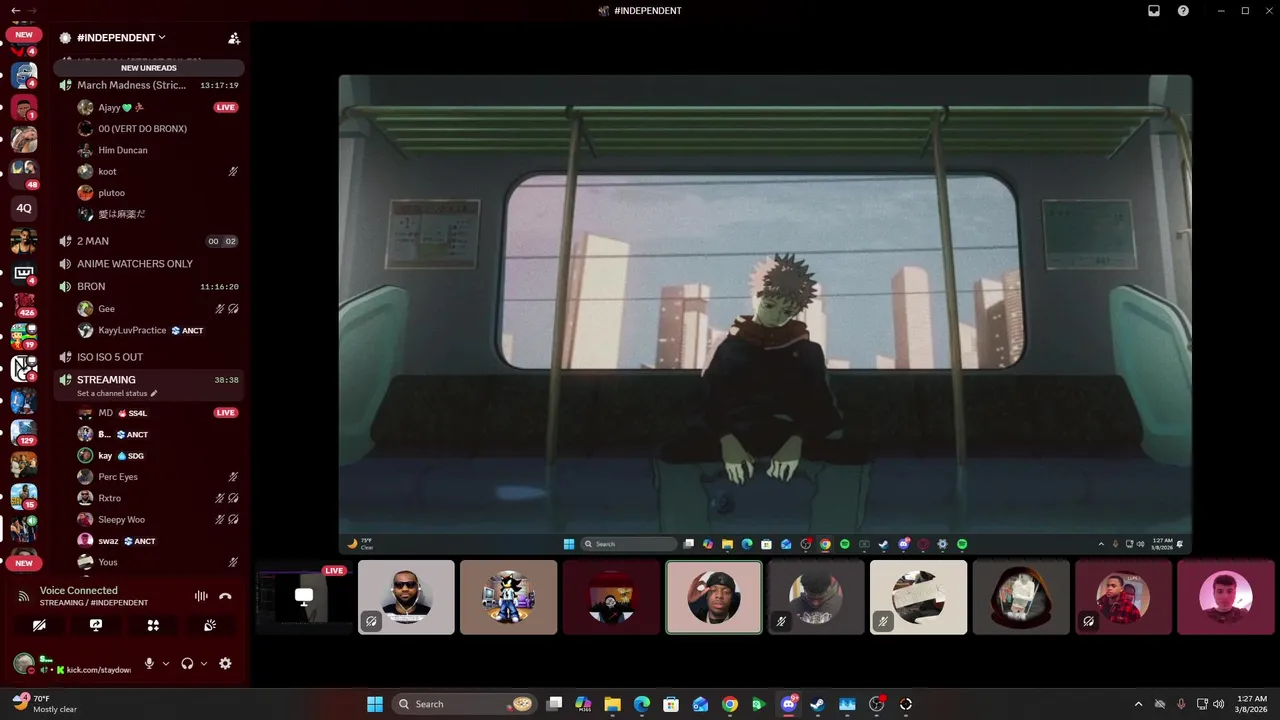
Task: Expand headphone output options chevron
Action: (204, 663)
